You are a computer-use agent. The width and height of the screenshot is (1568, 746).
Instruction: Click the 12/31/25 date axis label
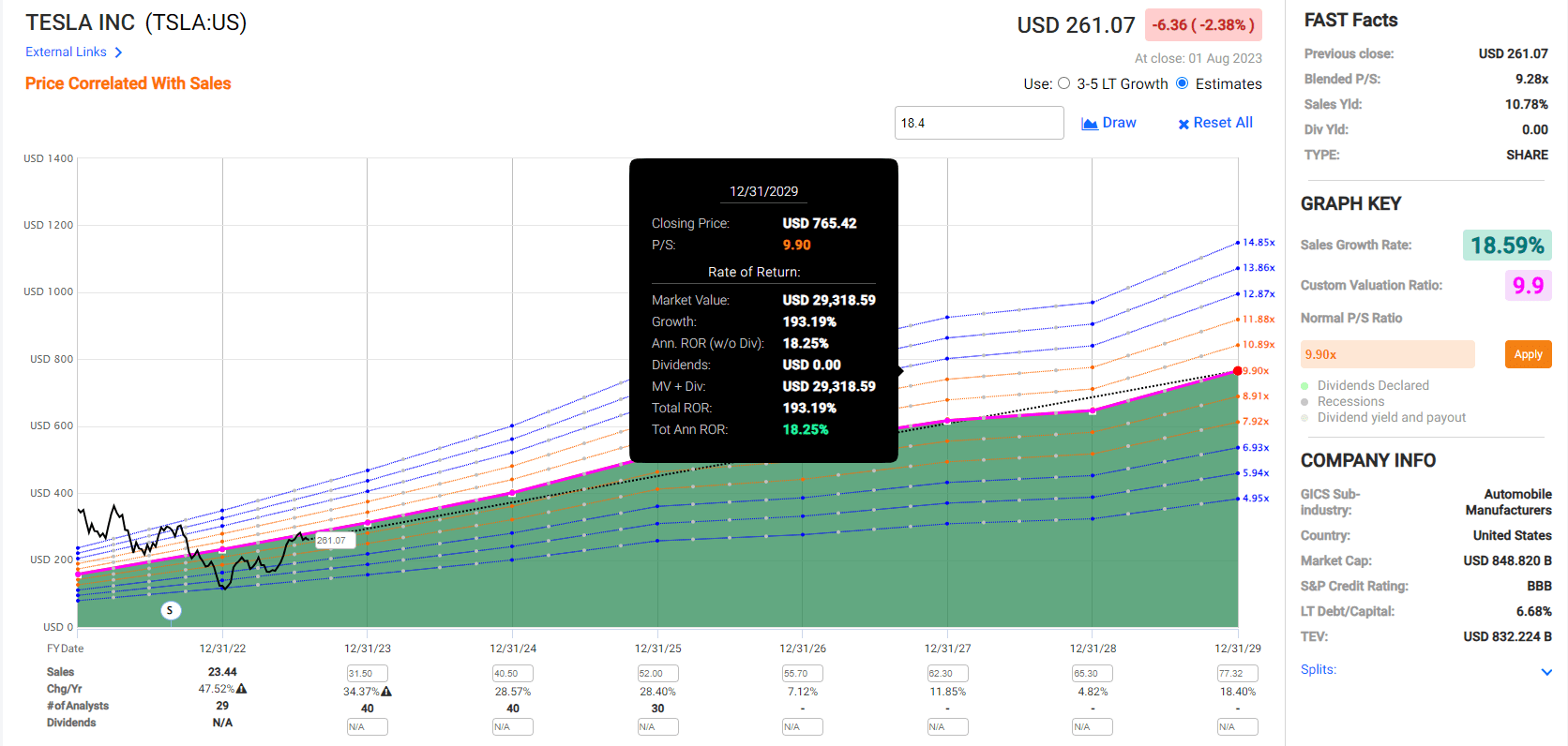pyautogui.click(x=657, y=649)
